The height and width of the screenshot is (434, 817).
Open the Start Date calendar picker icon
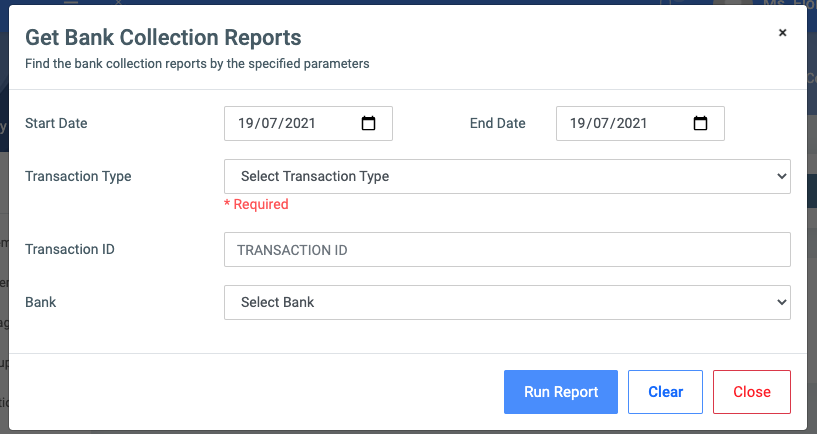368,124
